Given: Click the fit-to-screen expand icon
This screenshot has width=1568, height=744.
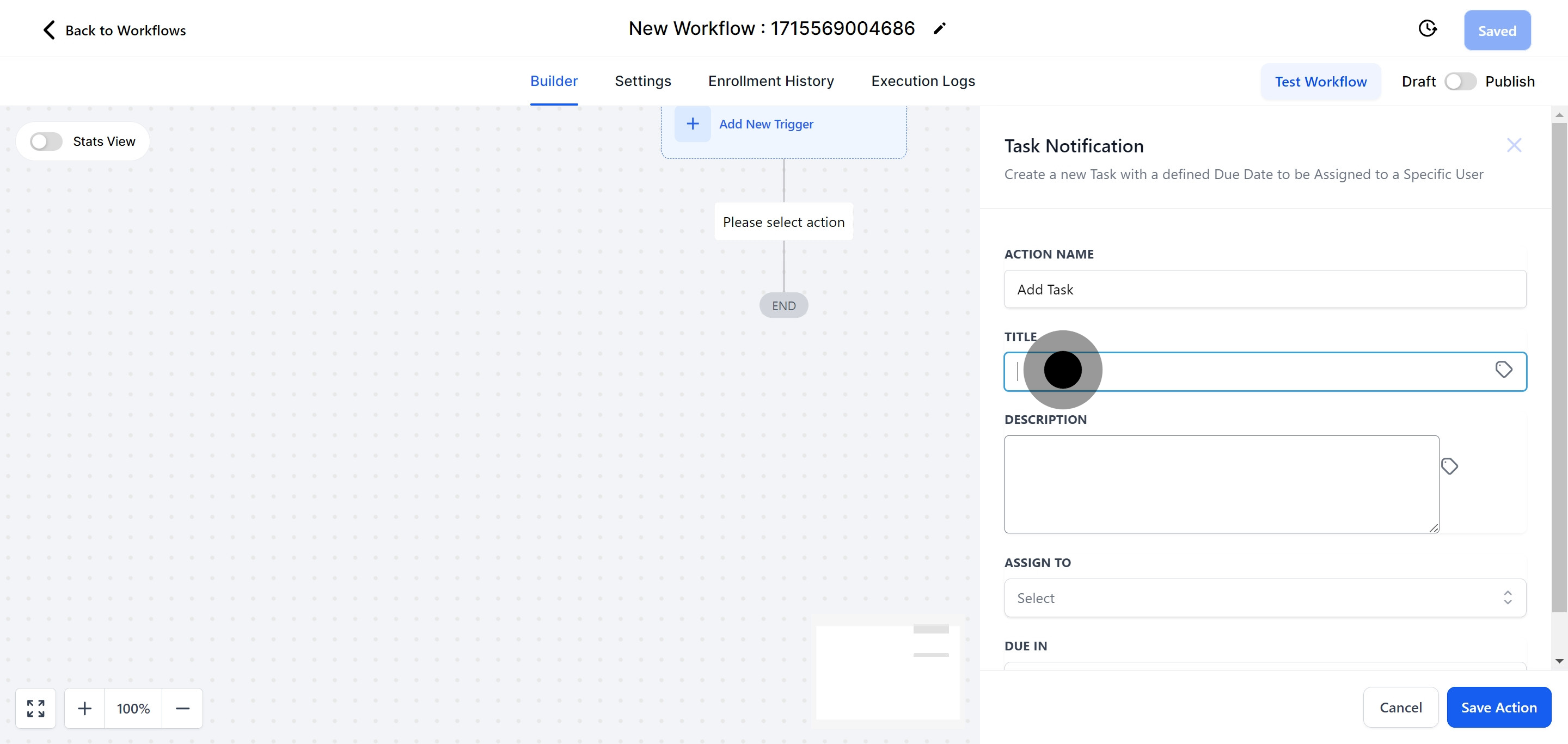Looking at the screenshot, I should pyautogui.click(x=36, y=708).
